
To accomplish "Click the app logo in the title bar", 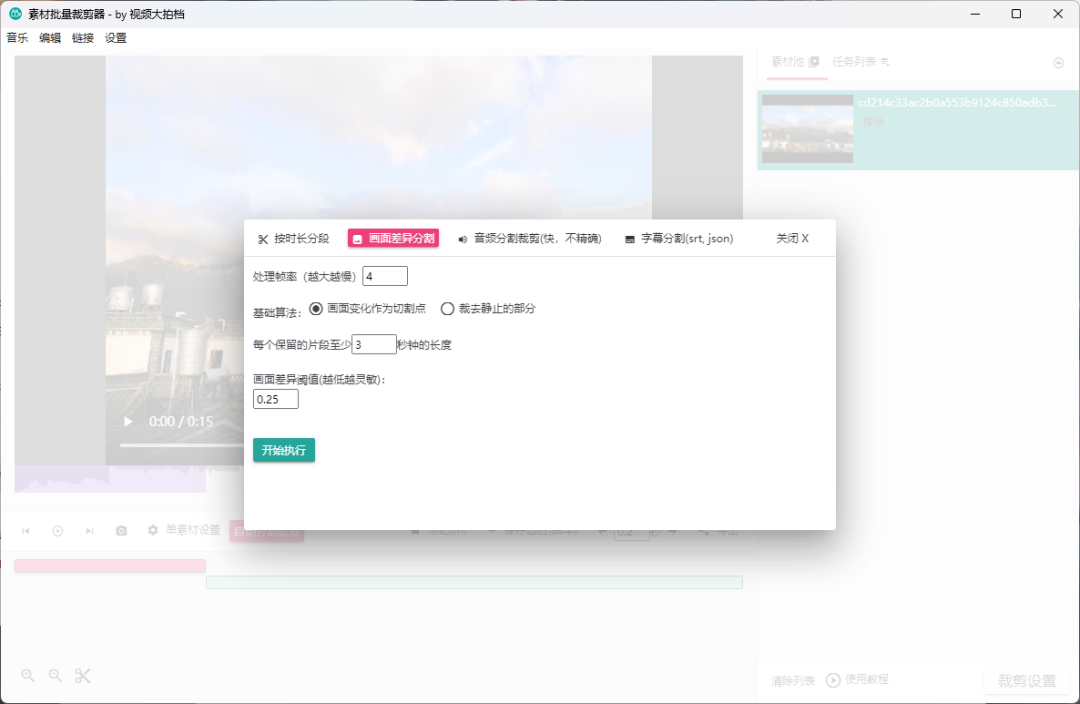I will 15,14.
